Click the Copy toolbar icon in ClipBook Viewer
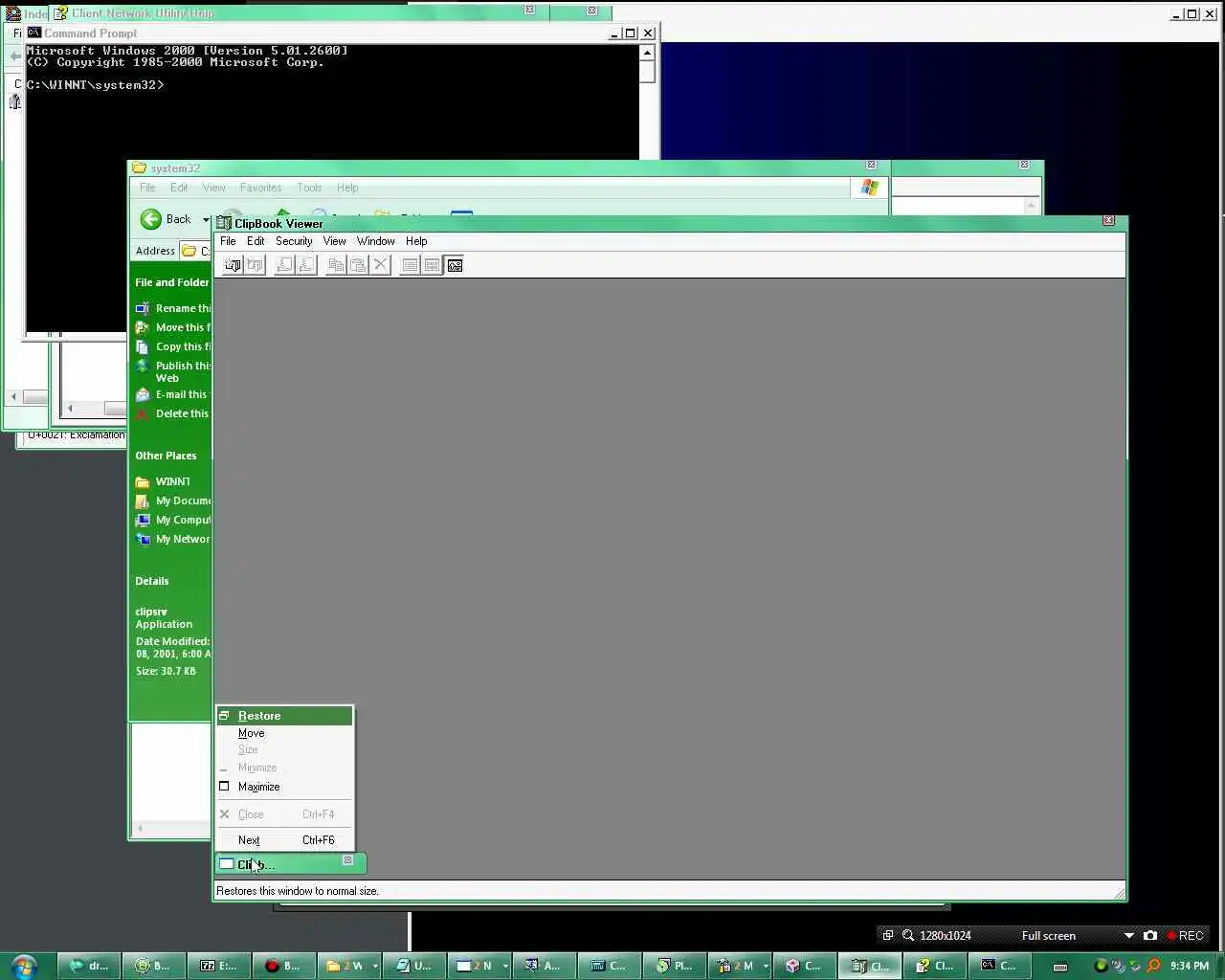 tap(336, 265)
